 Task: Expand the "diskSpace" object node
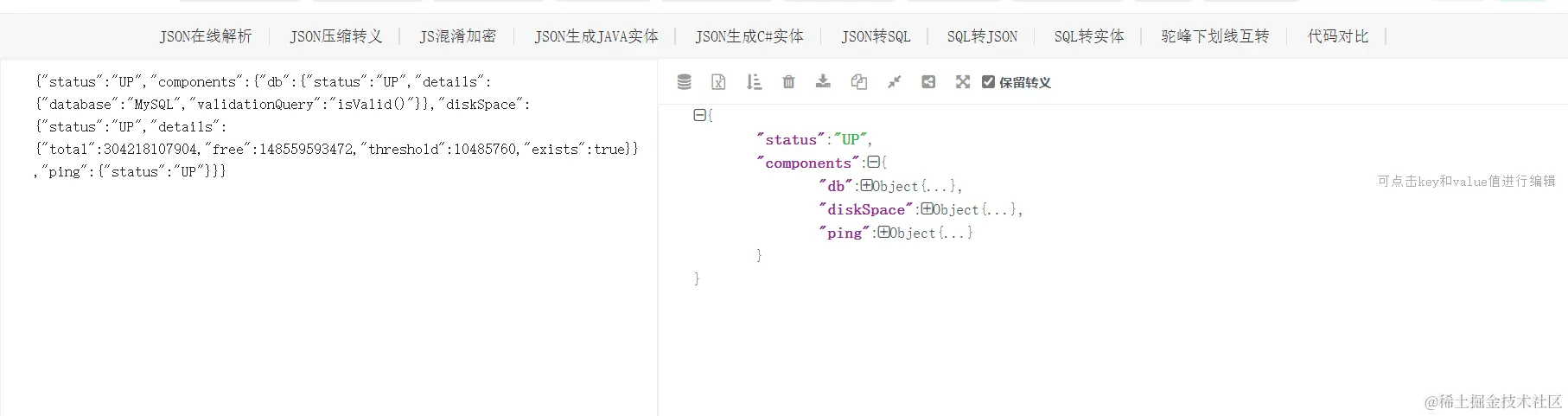tap(927, 208)
